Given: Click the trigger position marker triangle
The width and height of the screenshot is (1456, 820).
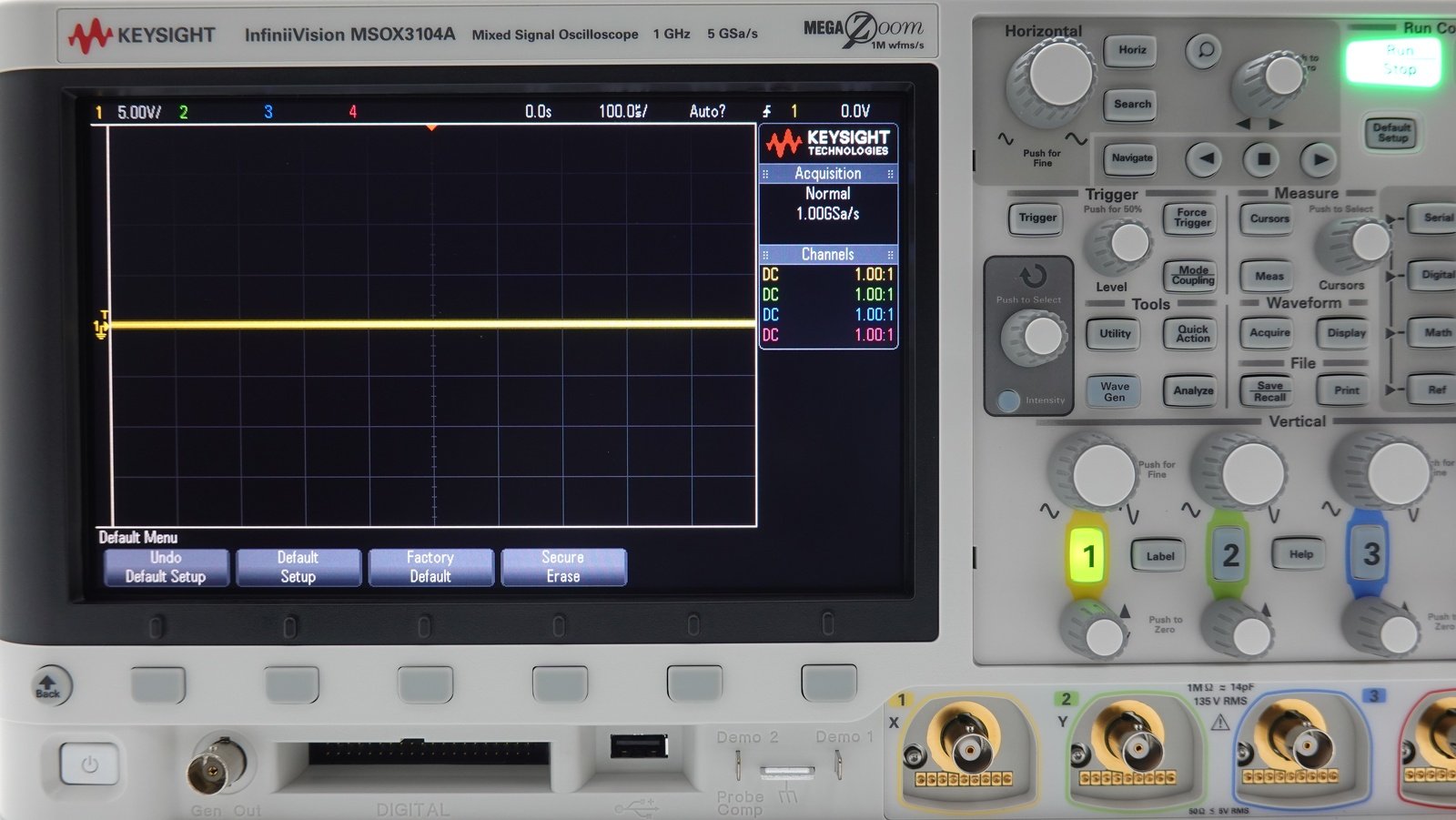Looking at the screenshot, I should tap(431, 128).
